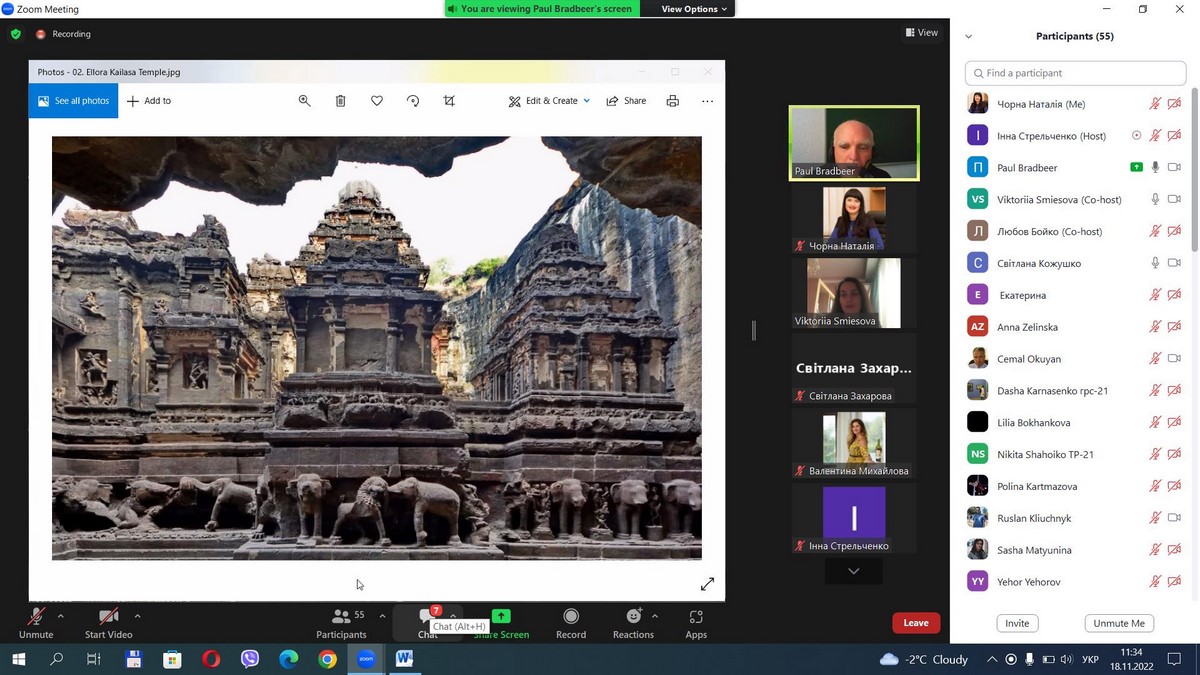Click the green encryption shield icon
The image size is (1200, 675).
[15, 34]
